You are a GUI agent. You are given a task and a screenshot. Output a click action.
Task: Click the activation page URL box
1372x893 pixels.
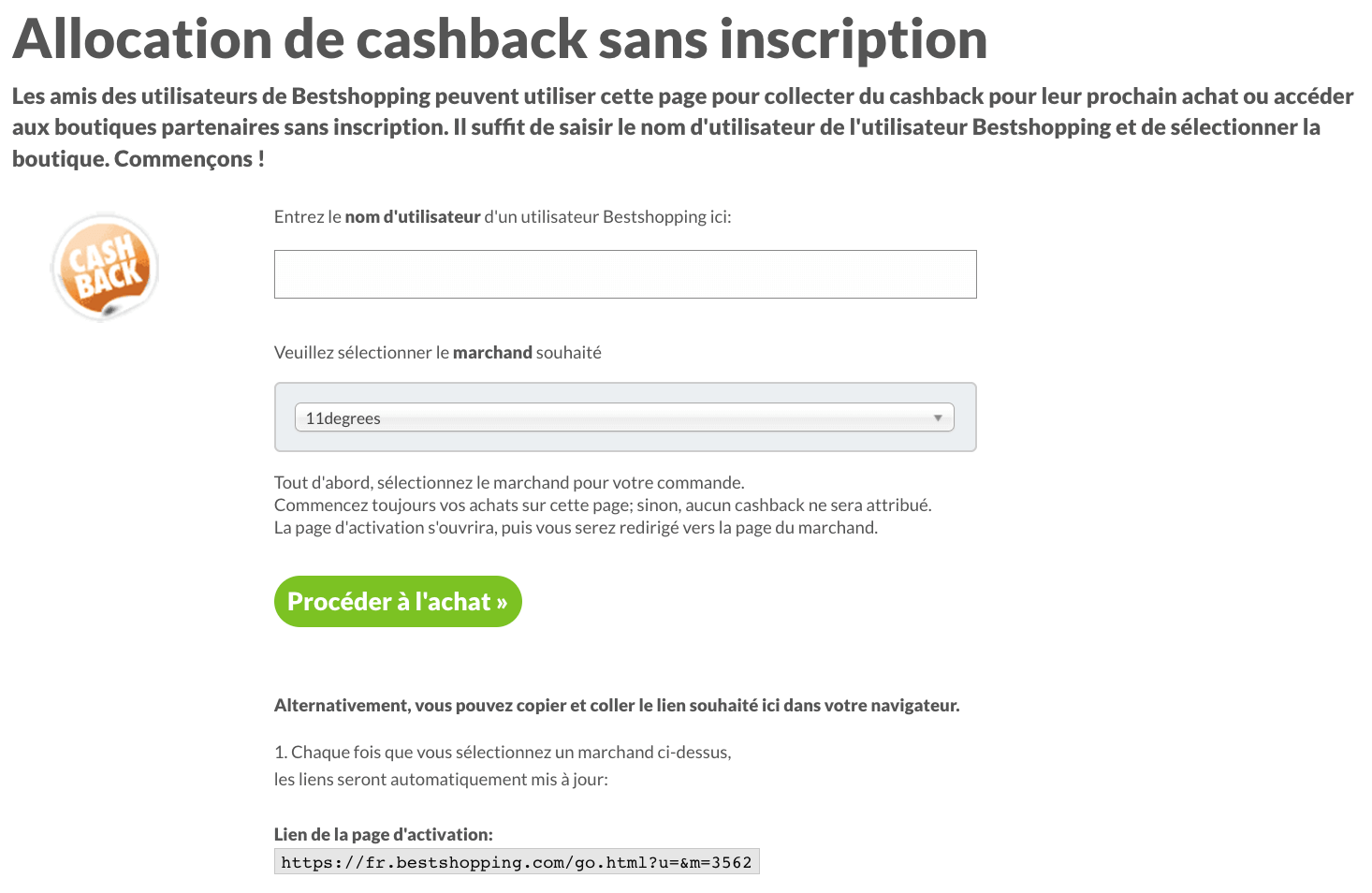click(516, 862)
